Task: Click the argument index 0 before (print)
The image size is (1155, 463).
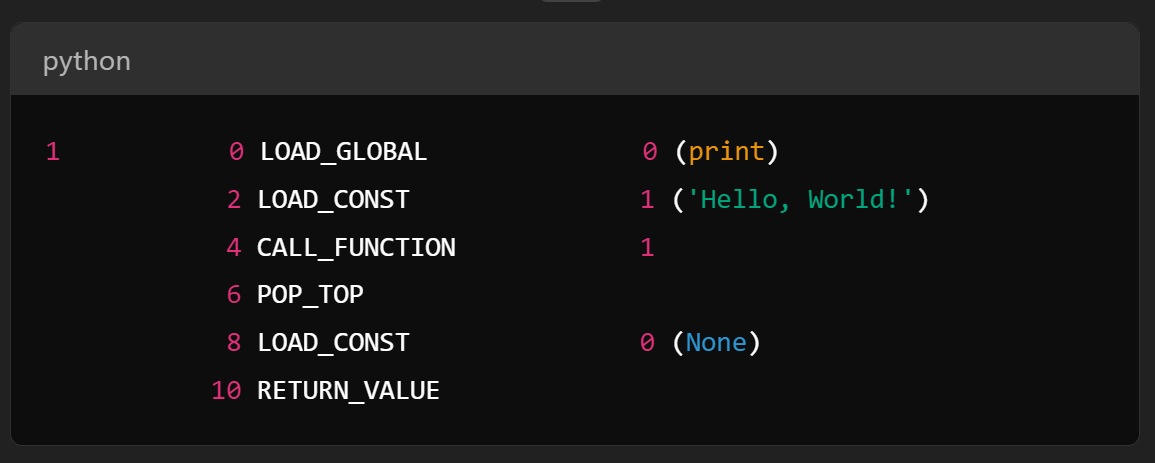Action: click(x=650, y=152)
